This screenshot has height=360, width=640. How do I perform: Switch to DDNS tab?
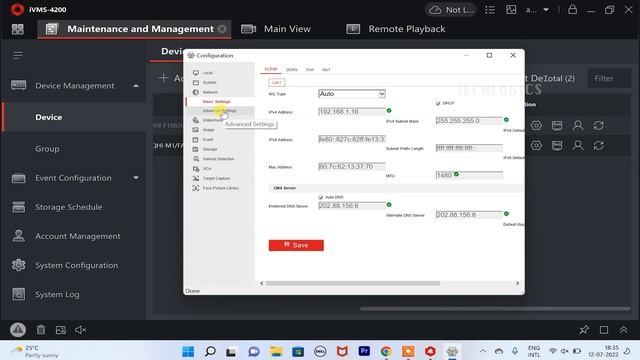point(291,70)
